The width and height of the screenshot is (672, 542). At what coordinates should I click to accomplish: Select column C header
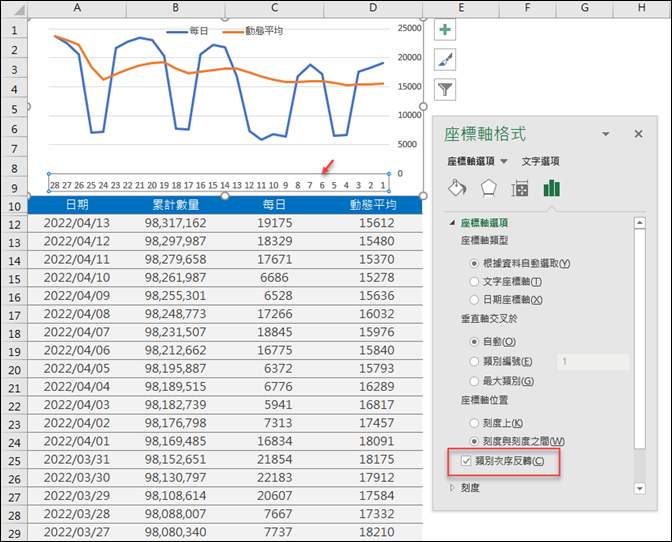coord(274,8)
